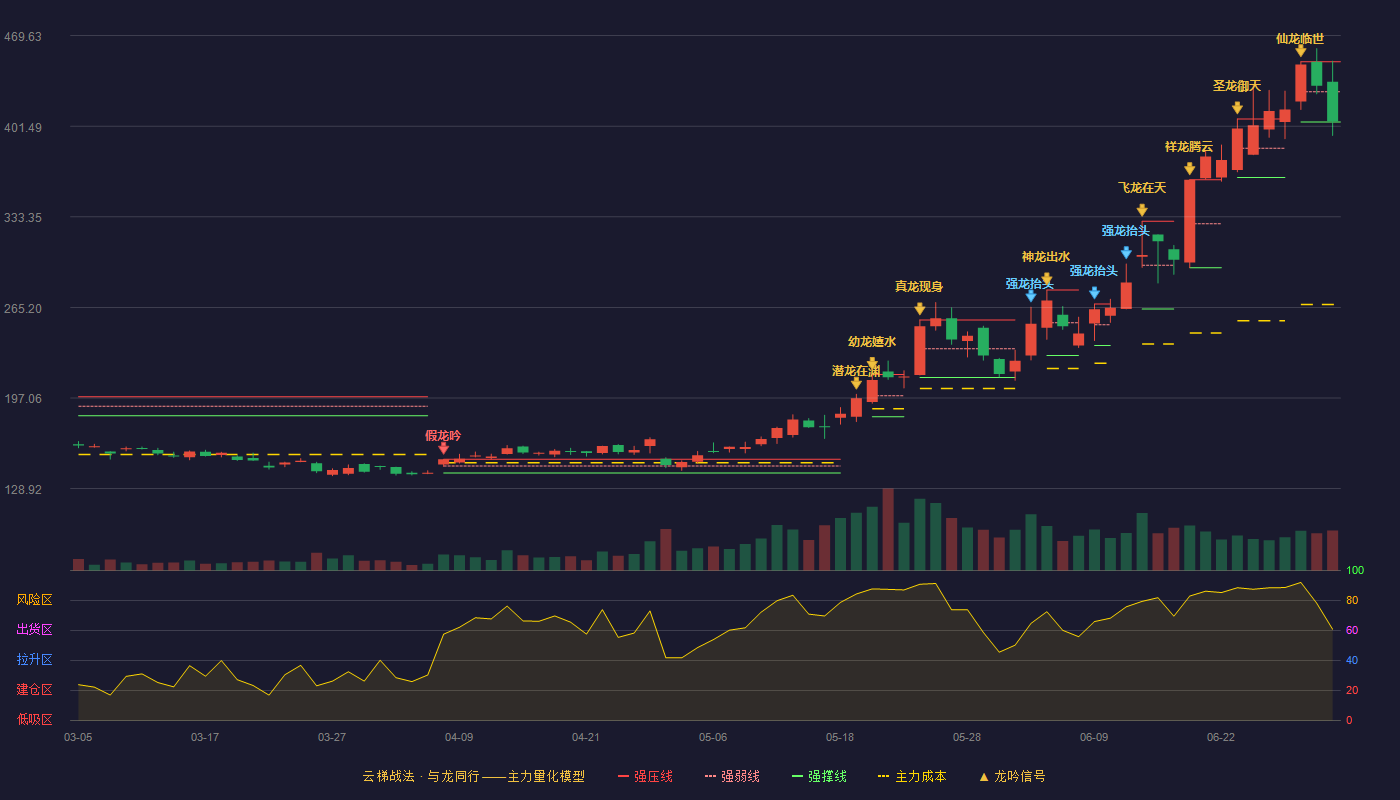
Task: Click the 风险区 zone label
Action: coord(35,600)
